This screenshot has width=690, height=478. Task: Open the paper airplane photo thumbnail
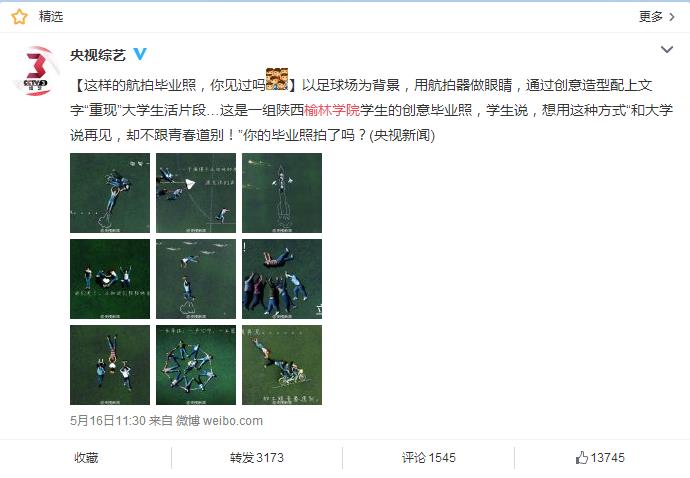click(196, 193)
